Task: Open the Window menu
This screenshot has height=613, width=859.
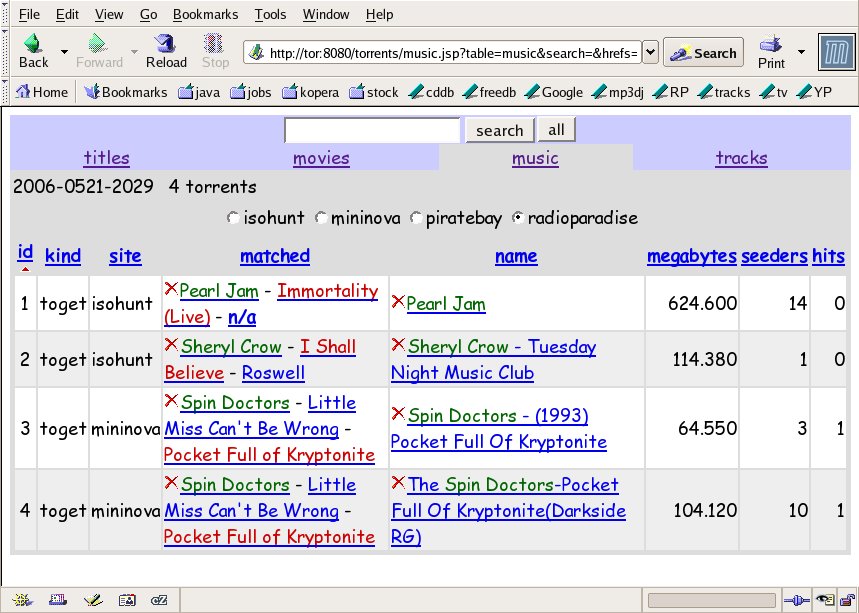Action: (x=326, y=14)
